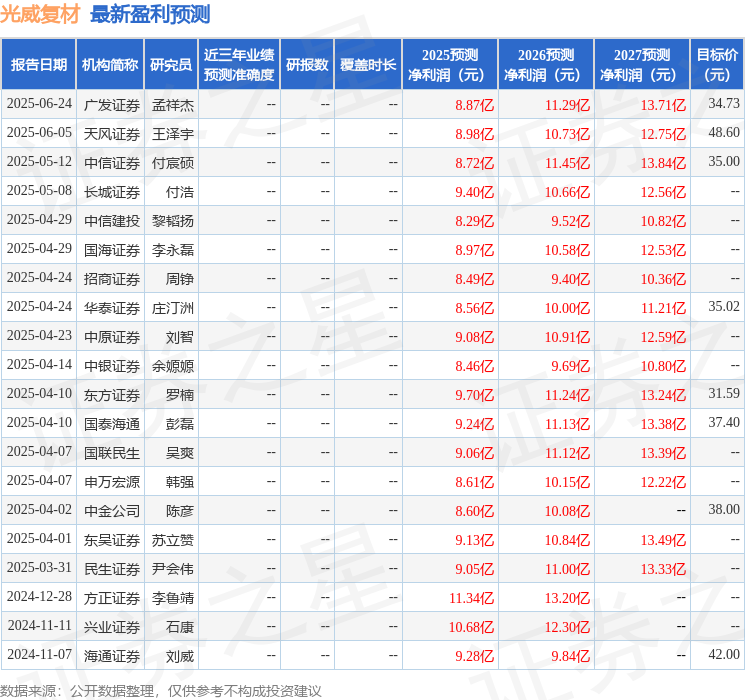This screenshot has height=700, width=745.
Task: Click the 2026预测净利润 column header
Action: point(545,65)
